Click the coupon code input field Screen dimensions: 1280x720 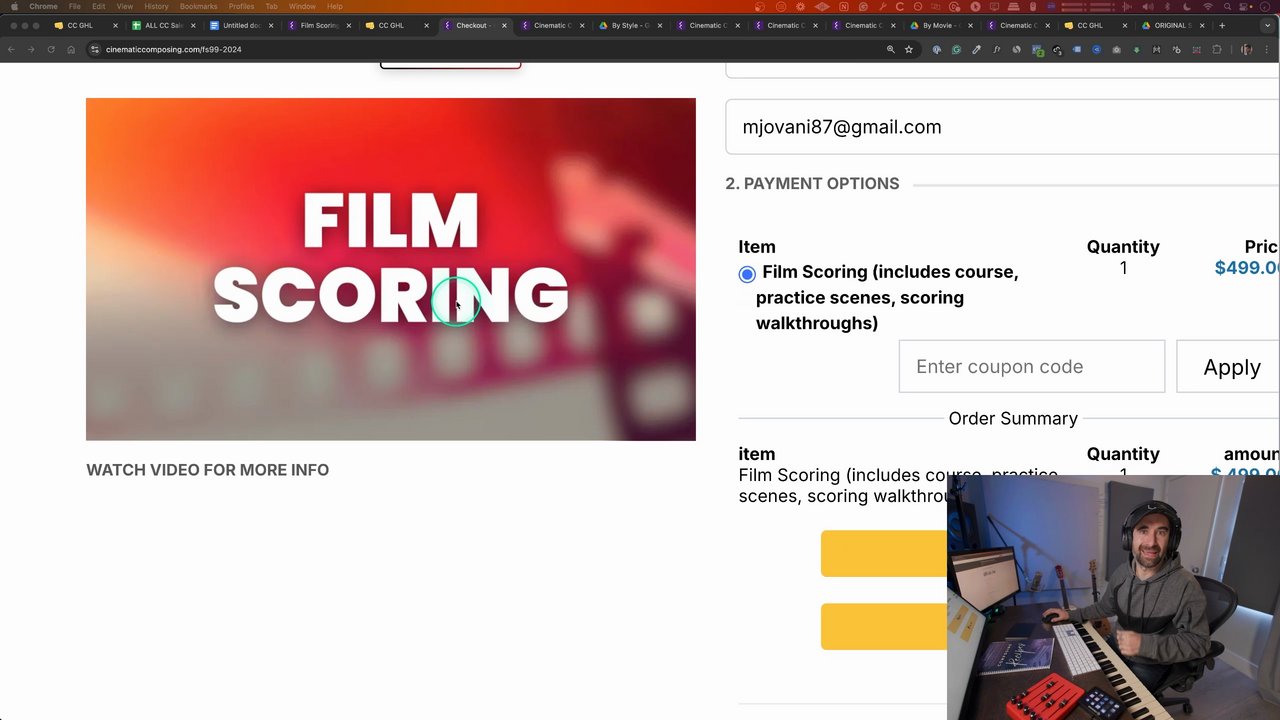pyautogui.click(x=1031, y=366)
